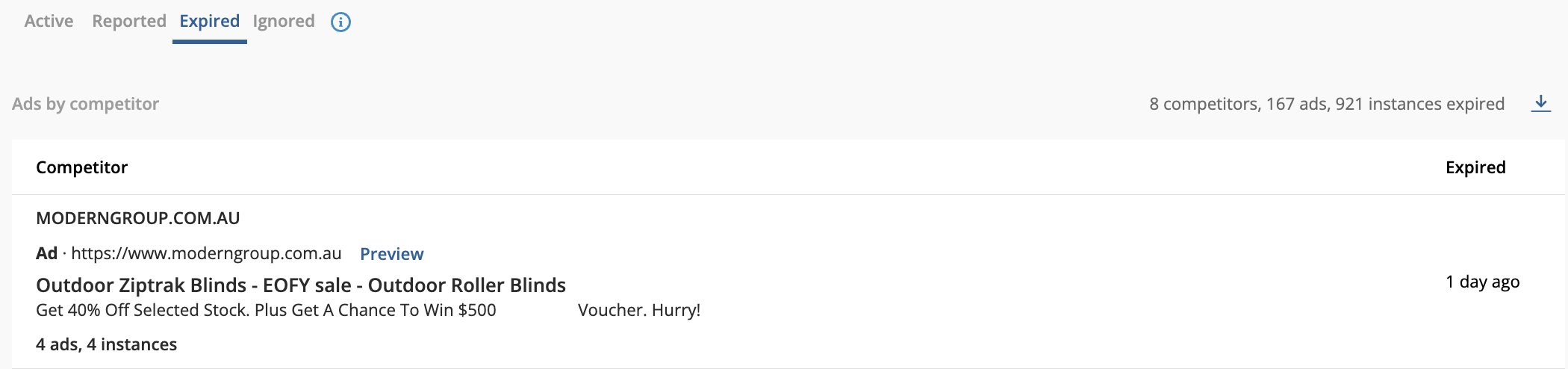Click the '8 competitors' summary text

[1204, 104]
